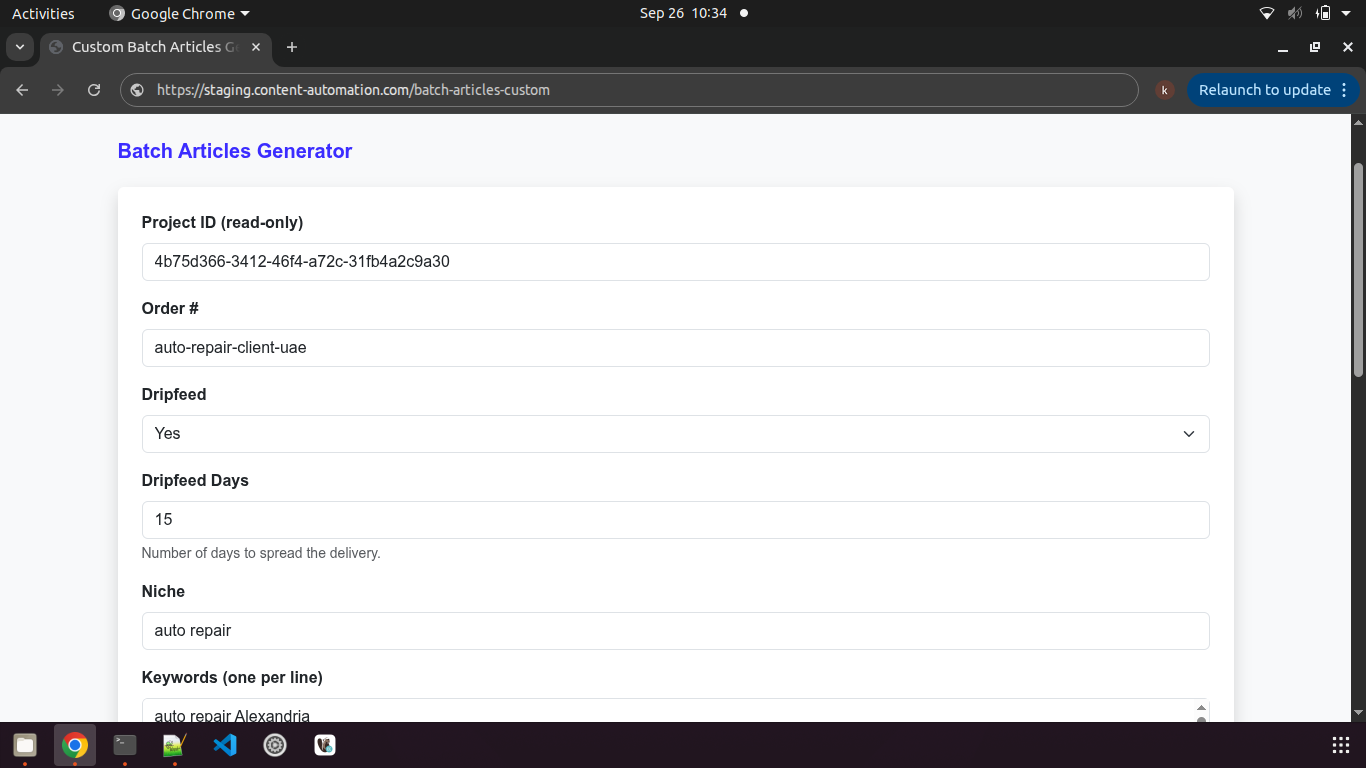1366x768 pixels.
Task: Launch Terminal from the dock
Action: 125,745
